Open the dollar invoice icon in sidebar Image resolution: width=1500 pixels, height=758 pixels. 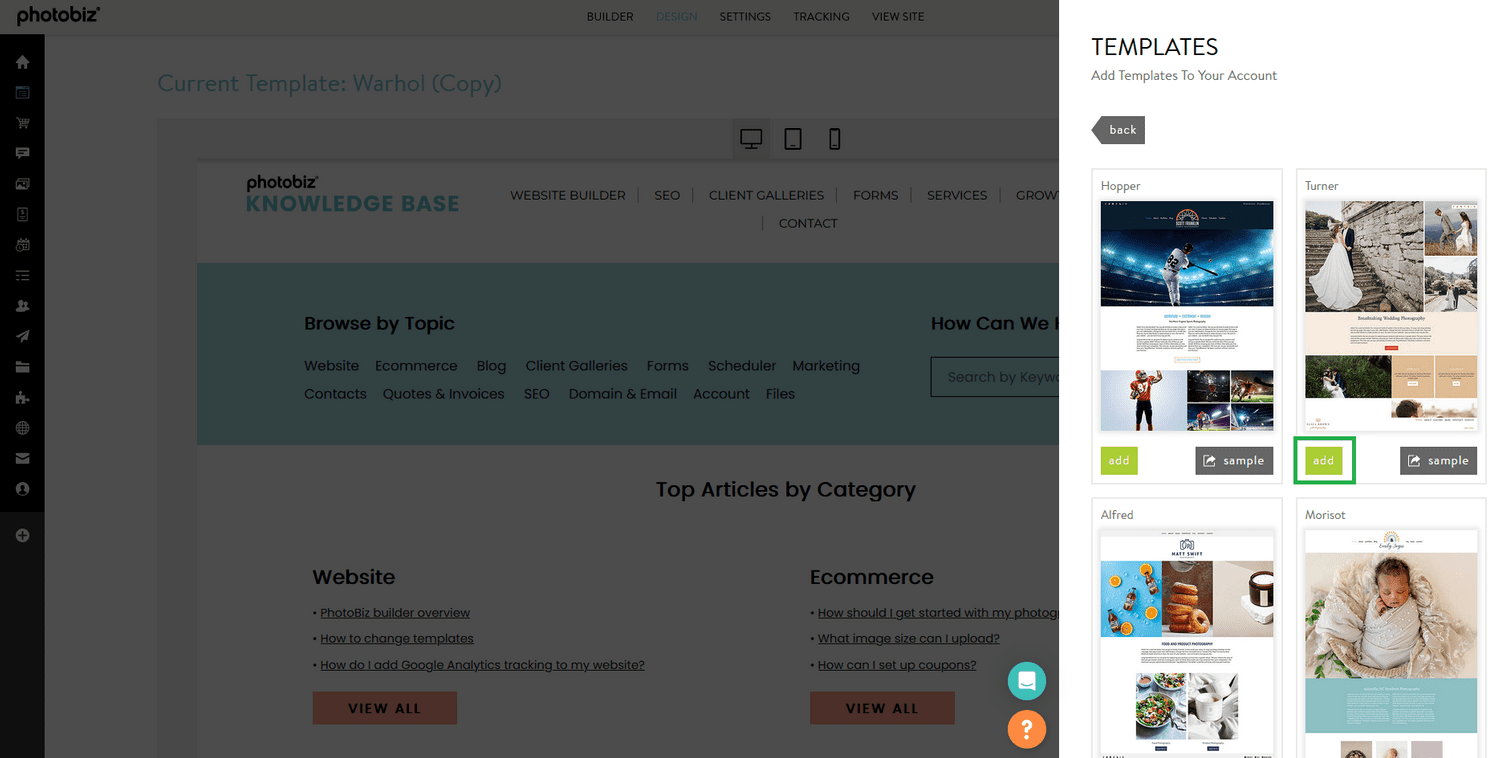[x=22, y=214]
